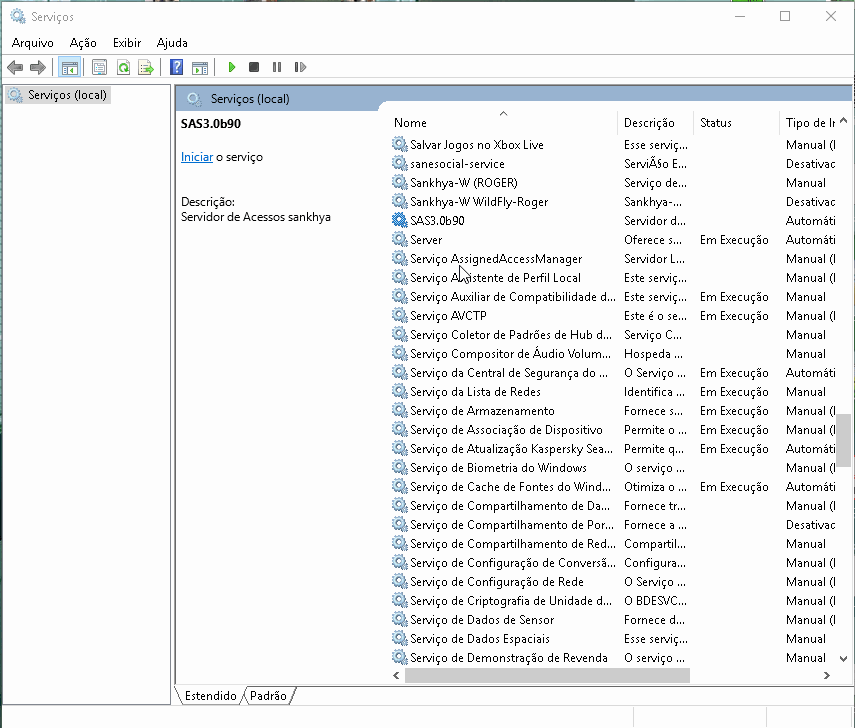This screenshot has width=855, height=728.
Task: Click the Restart service toolbar icon
Action: click(300, 67)
